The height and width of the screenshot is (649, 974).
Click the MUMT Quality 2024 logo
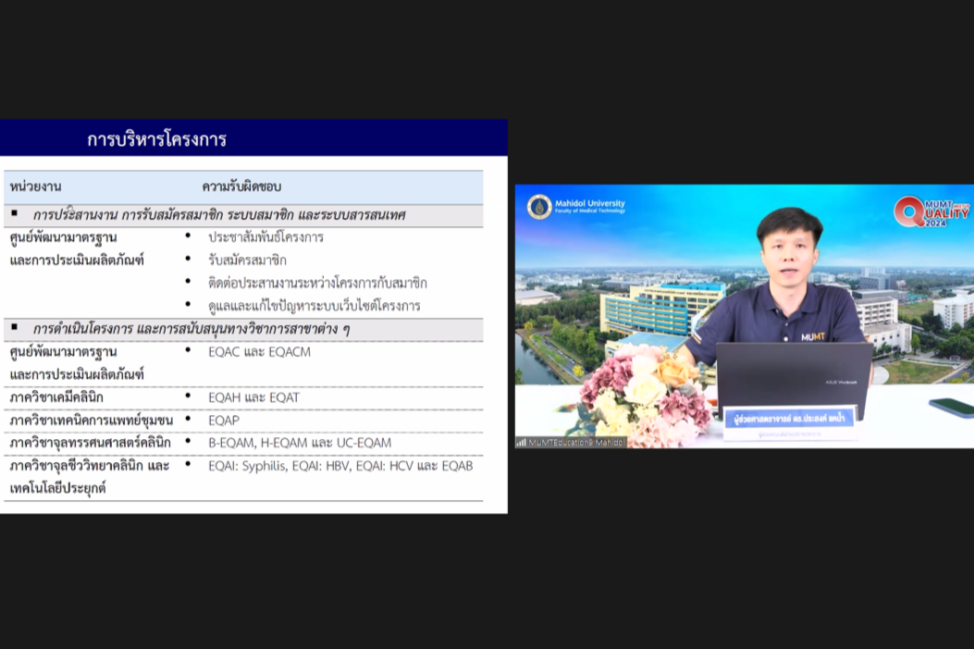point(932,212)
